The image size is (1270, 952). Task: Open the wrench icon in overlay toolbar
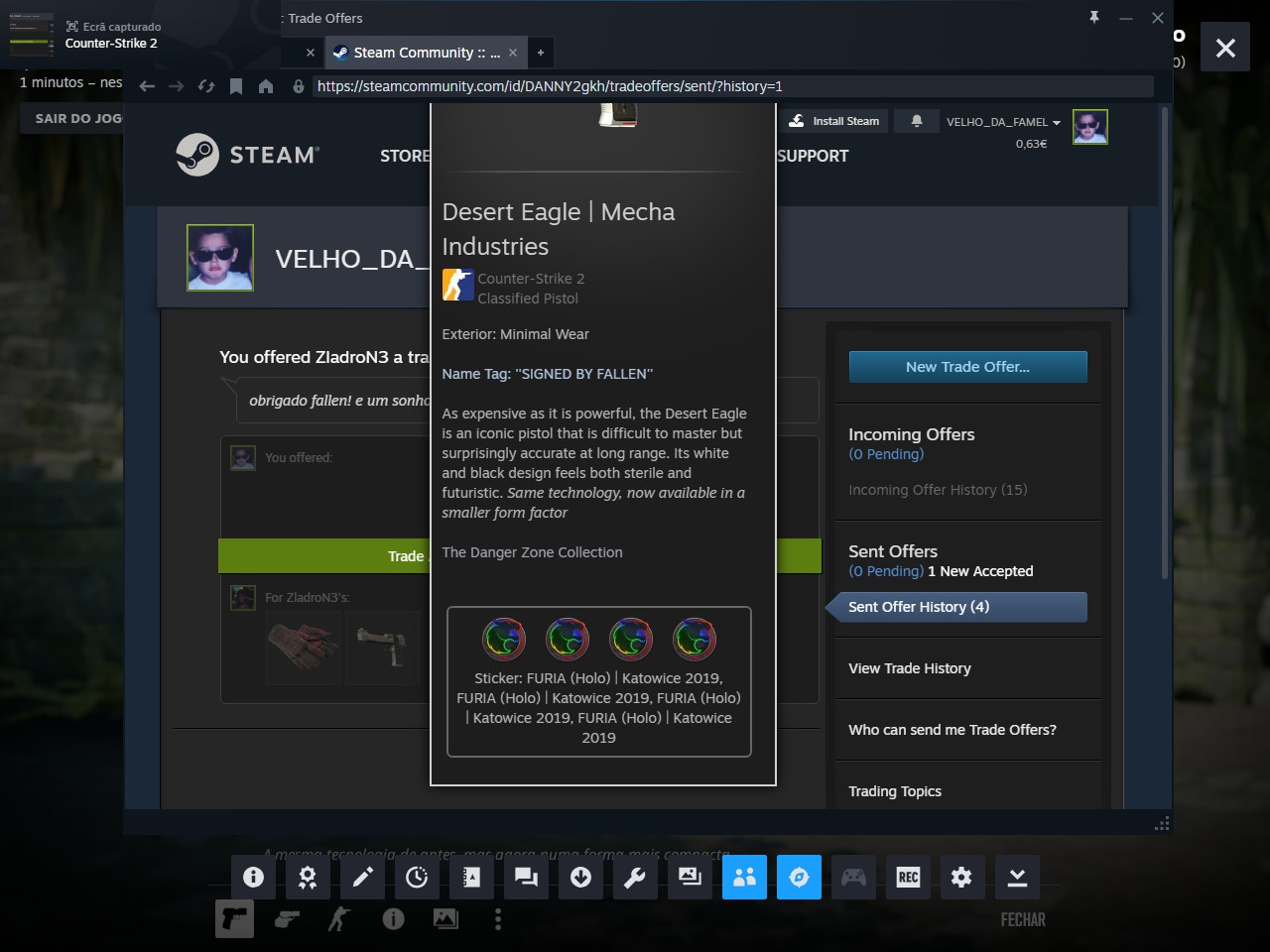635,877
